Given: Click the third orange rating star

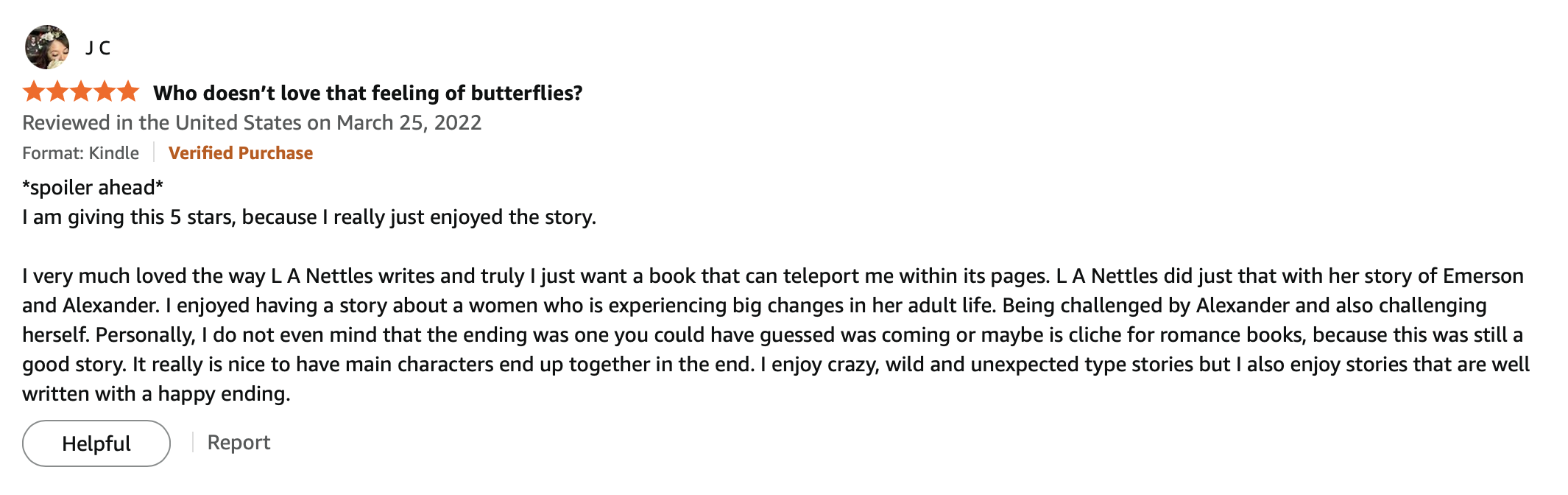Looking at the screenshot, I should (x=81, y=92).
